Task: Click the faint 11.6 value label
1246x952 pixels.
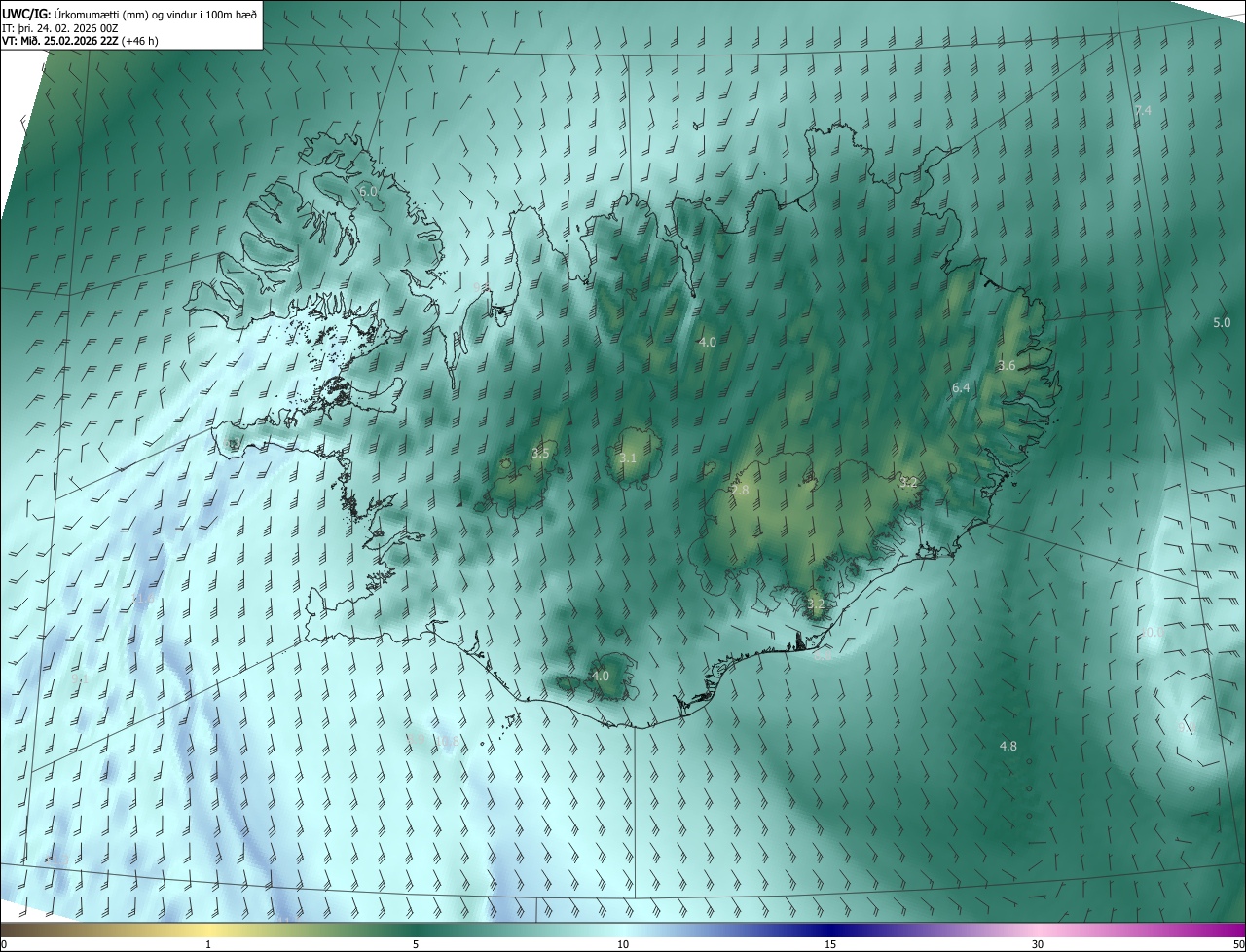Action: (143, 599)
